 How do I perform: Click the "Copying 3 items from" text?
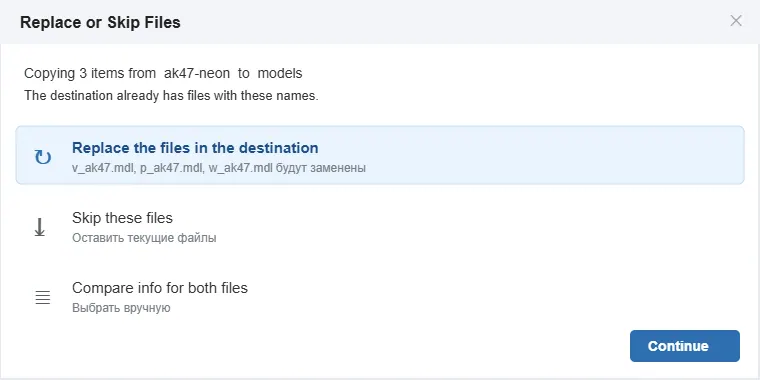(90, 73)
